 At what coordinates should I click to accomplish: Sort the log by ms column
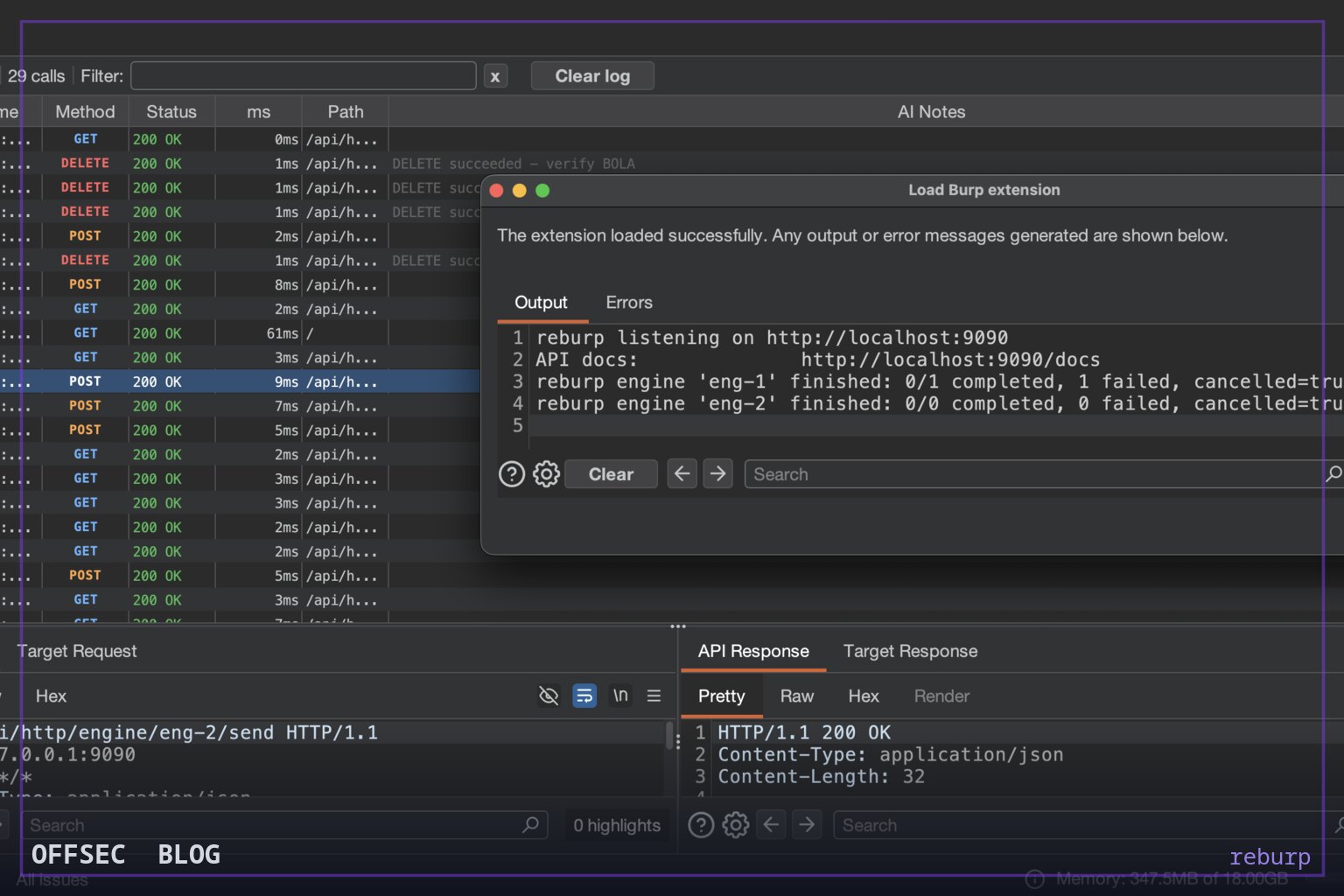coord(259,112)
